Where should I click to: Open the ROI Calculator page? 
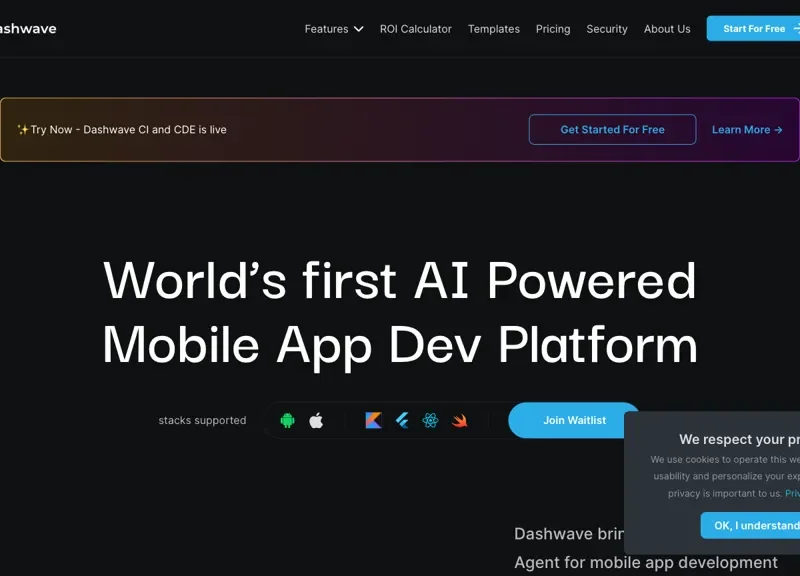click(415, 29)
